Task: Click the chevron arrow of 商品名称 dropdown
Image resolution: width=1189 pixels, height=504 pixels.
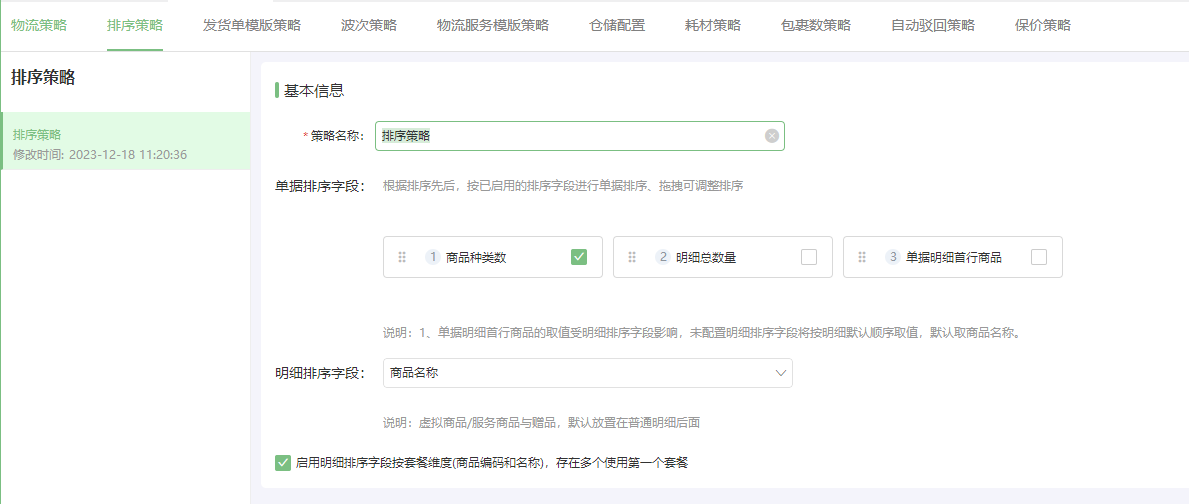Action: click(x=780, y=373)
